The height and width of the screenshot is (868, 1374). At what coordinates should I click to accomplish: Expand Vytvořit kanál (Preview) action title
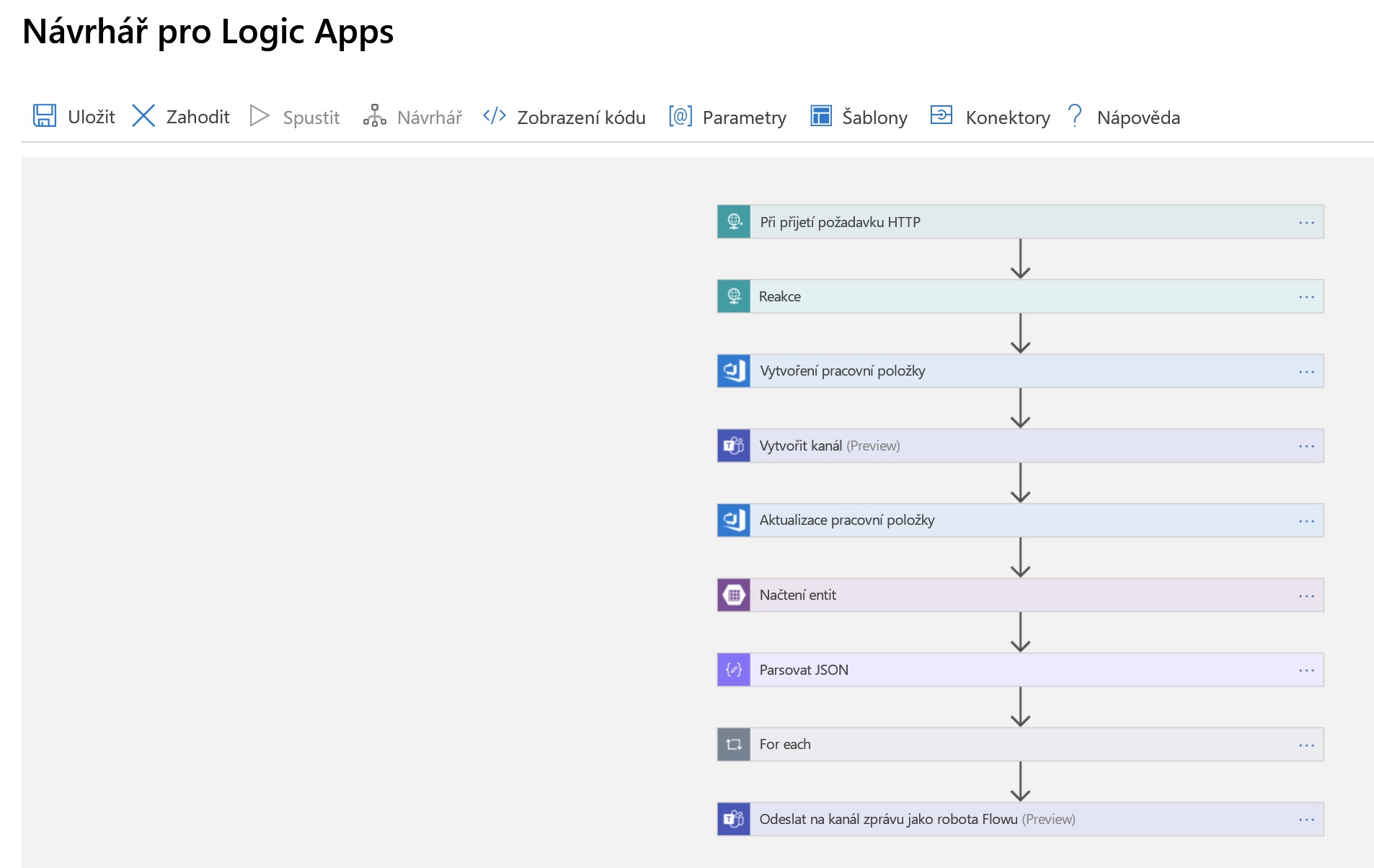pyautogui.click(x=829, y=446)
